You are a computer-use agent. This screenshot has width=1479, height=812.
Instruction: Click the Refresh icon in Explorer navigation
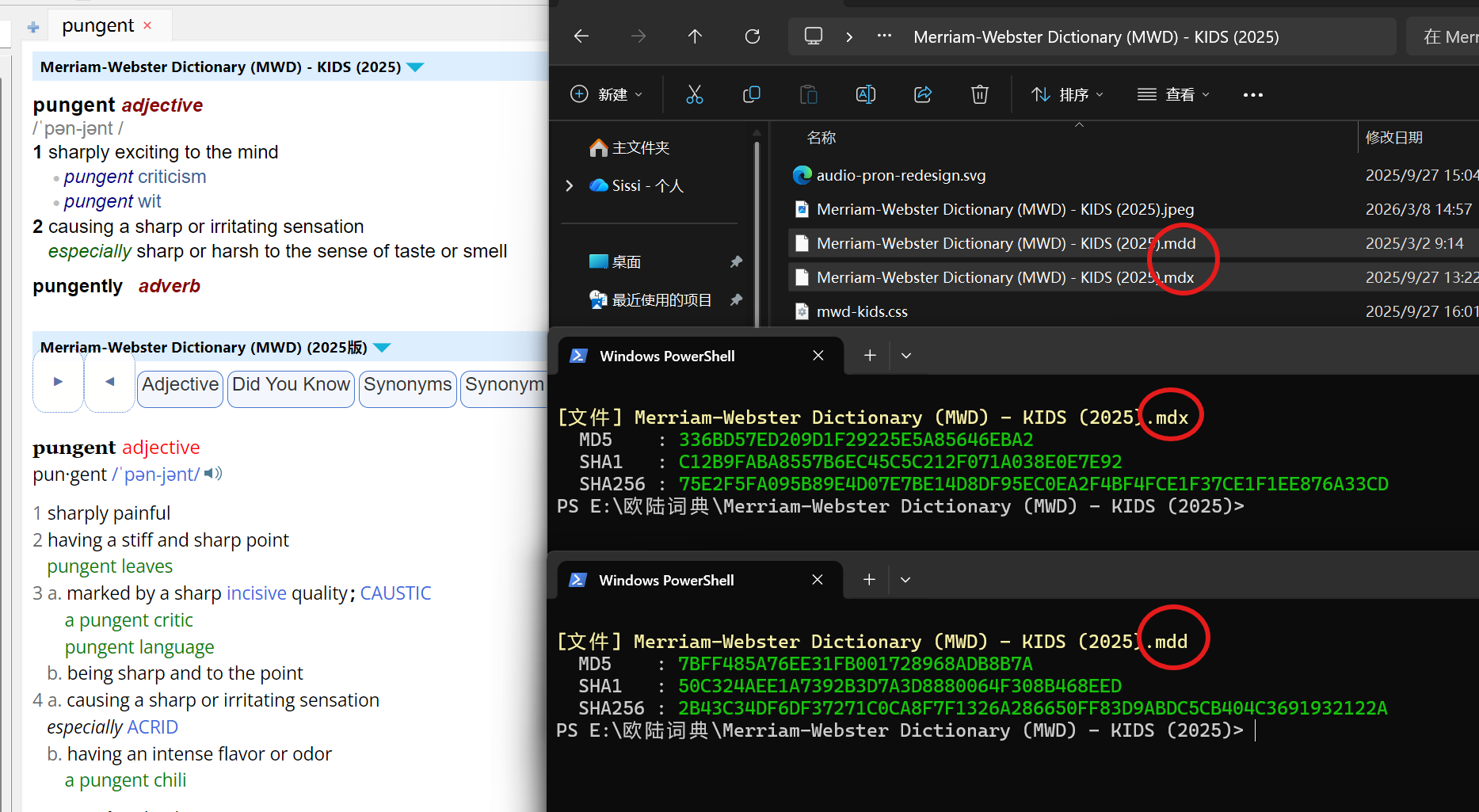click(x=753, y=36)
